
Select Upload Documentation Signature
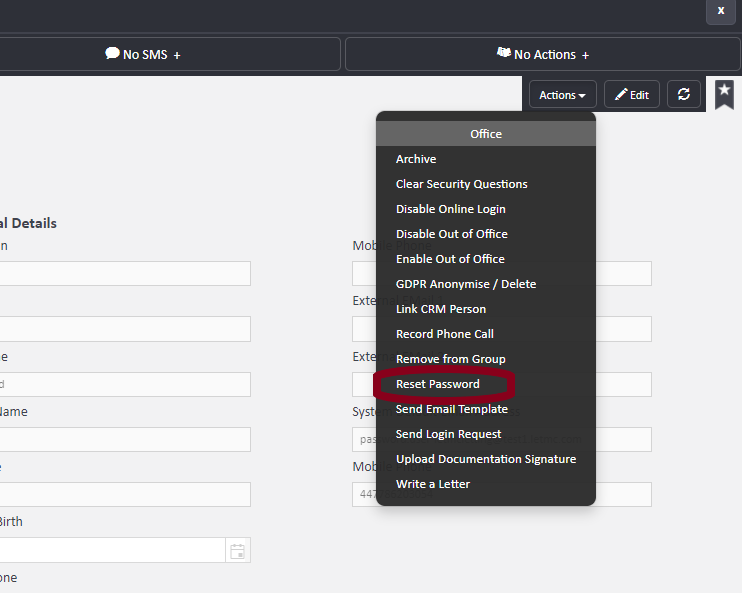(485, 459)
